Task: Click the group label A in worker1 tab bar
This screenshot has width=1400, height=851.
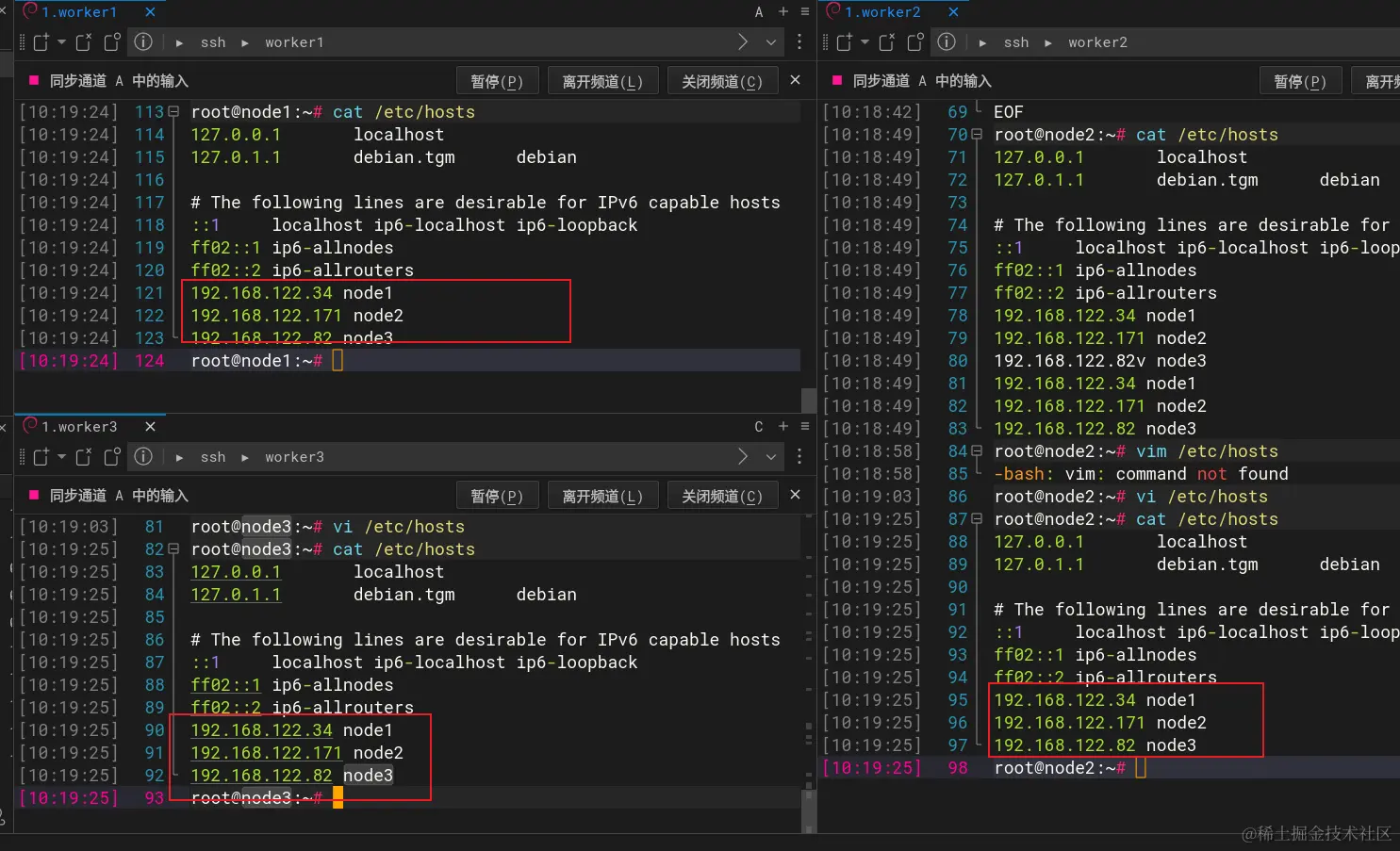Action: 759,12
